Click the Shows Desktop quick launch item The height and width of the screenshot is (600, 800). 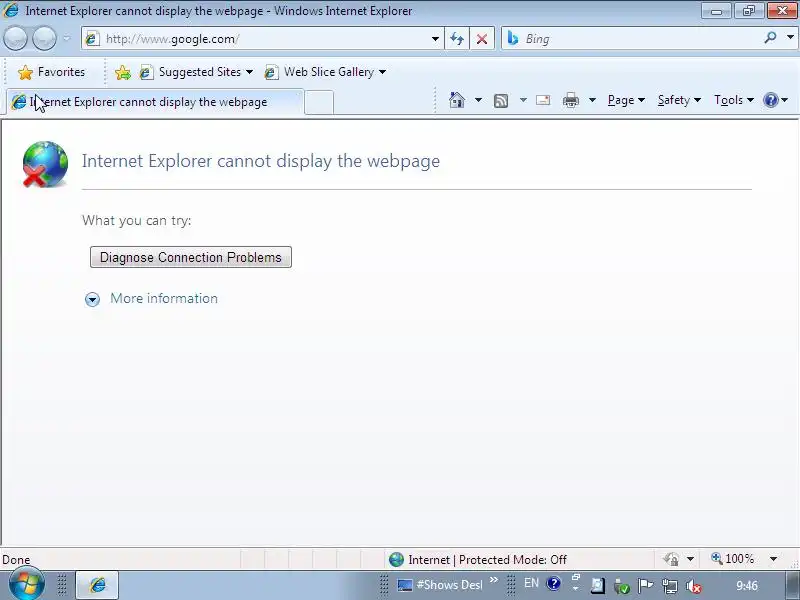point(440,585)
